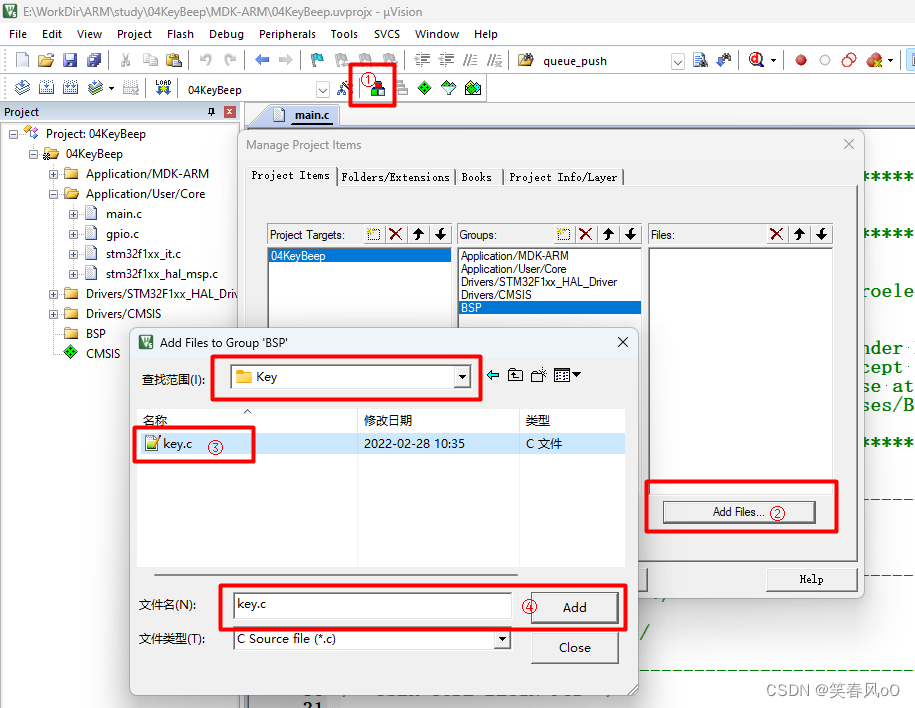The image size is (915, 708).
Task: Open the 04KeyBeep target selection dropdown
Action: pyautogui.click(x=323, y=90)
